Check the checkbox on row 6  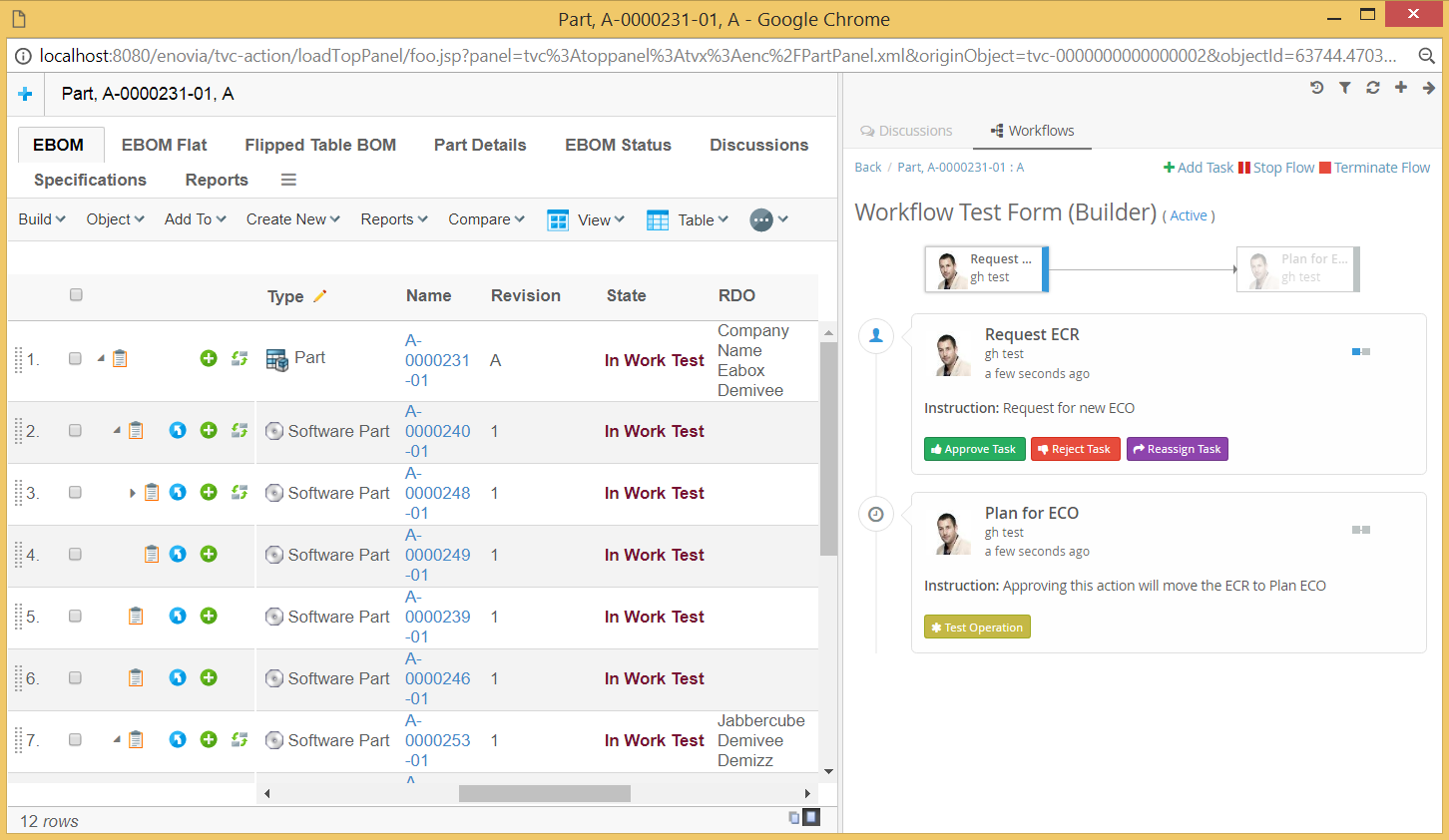[75, 677]
